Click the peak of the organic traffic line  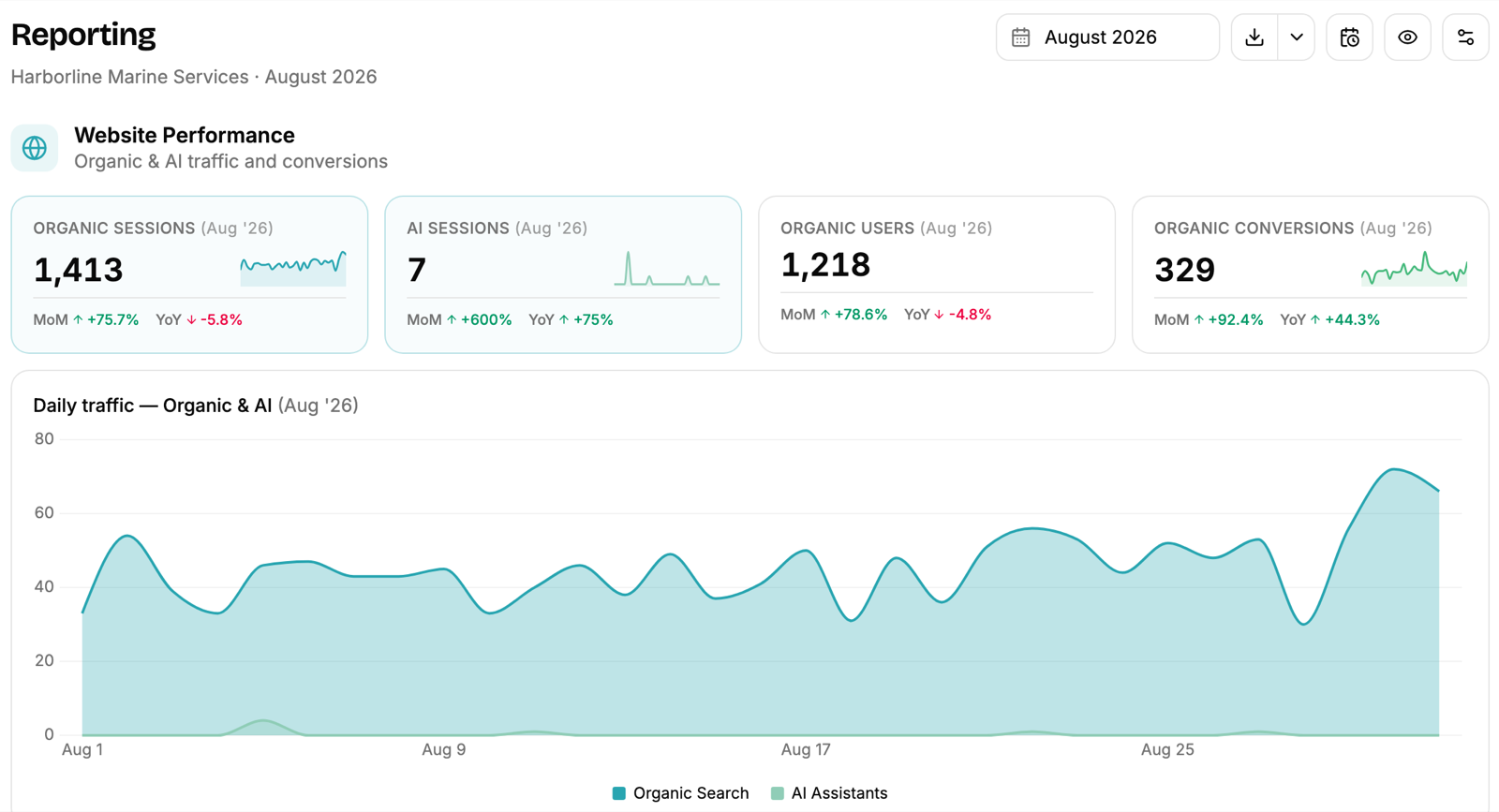pos(1395,469)
